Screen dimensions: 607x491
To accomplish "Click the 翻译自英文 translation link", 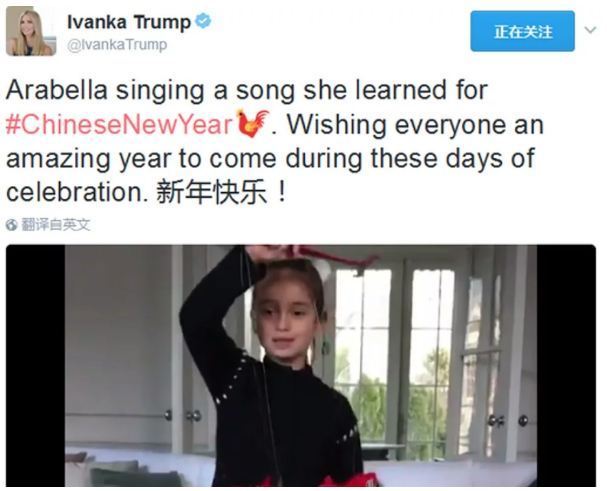I will [56, 225].
